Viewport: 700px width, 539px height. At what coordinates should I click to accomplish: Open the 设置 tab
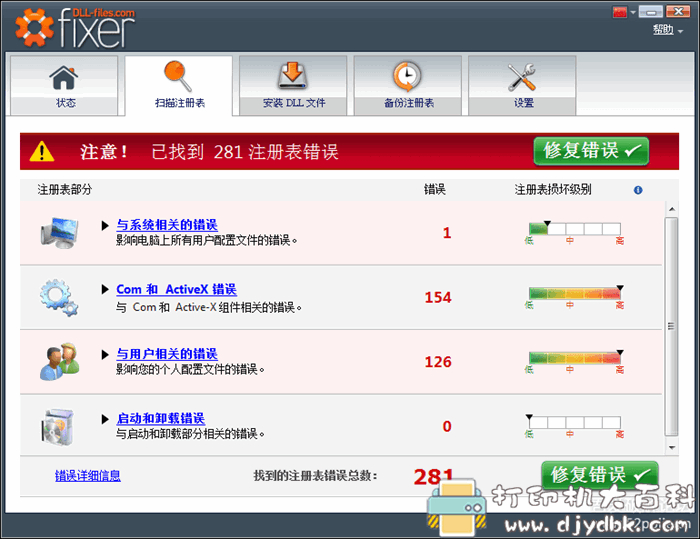click(x=522, y=85)
